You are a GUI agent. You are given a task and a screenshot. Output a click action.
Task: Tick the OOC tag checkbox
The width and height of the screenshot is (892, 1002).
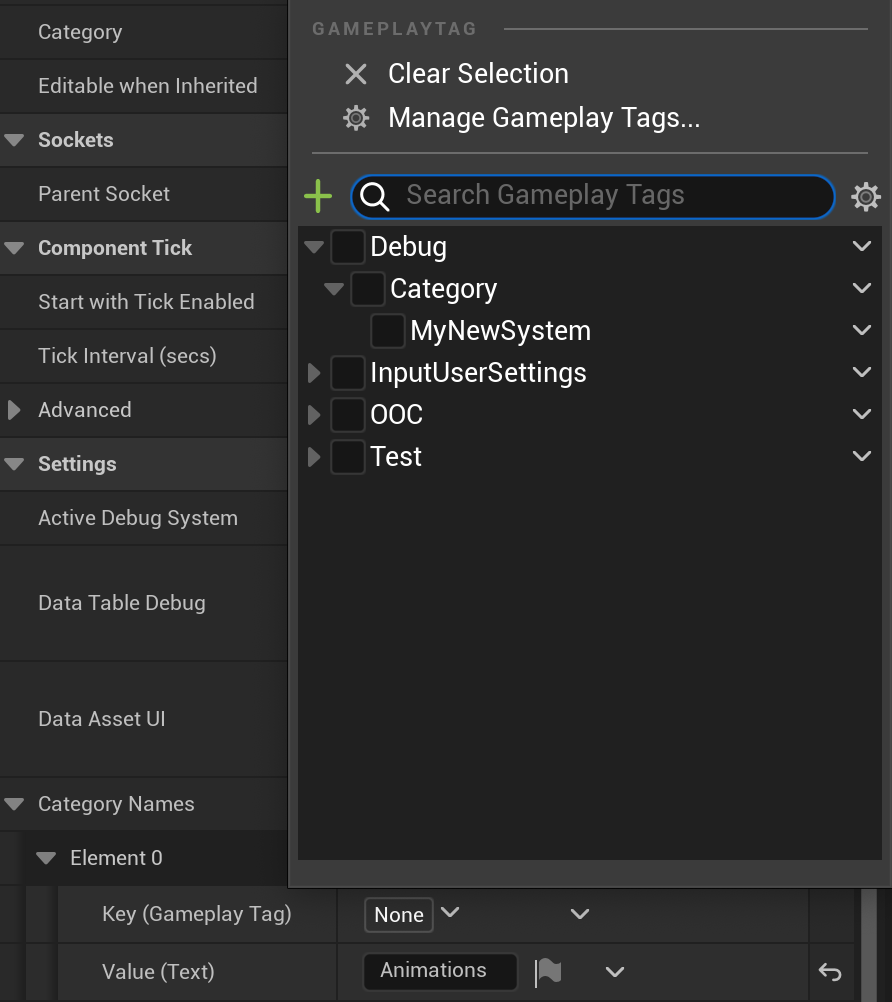coord(348,415)
